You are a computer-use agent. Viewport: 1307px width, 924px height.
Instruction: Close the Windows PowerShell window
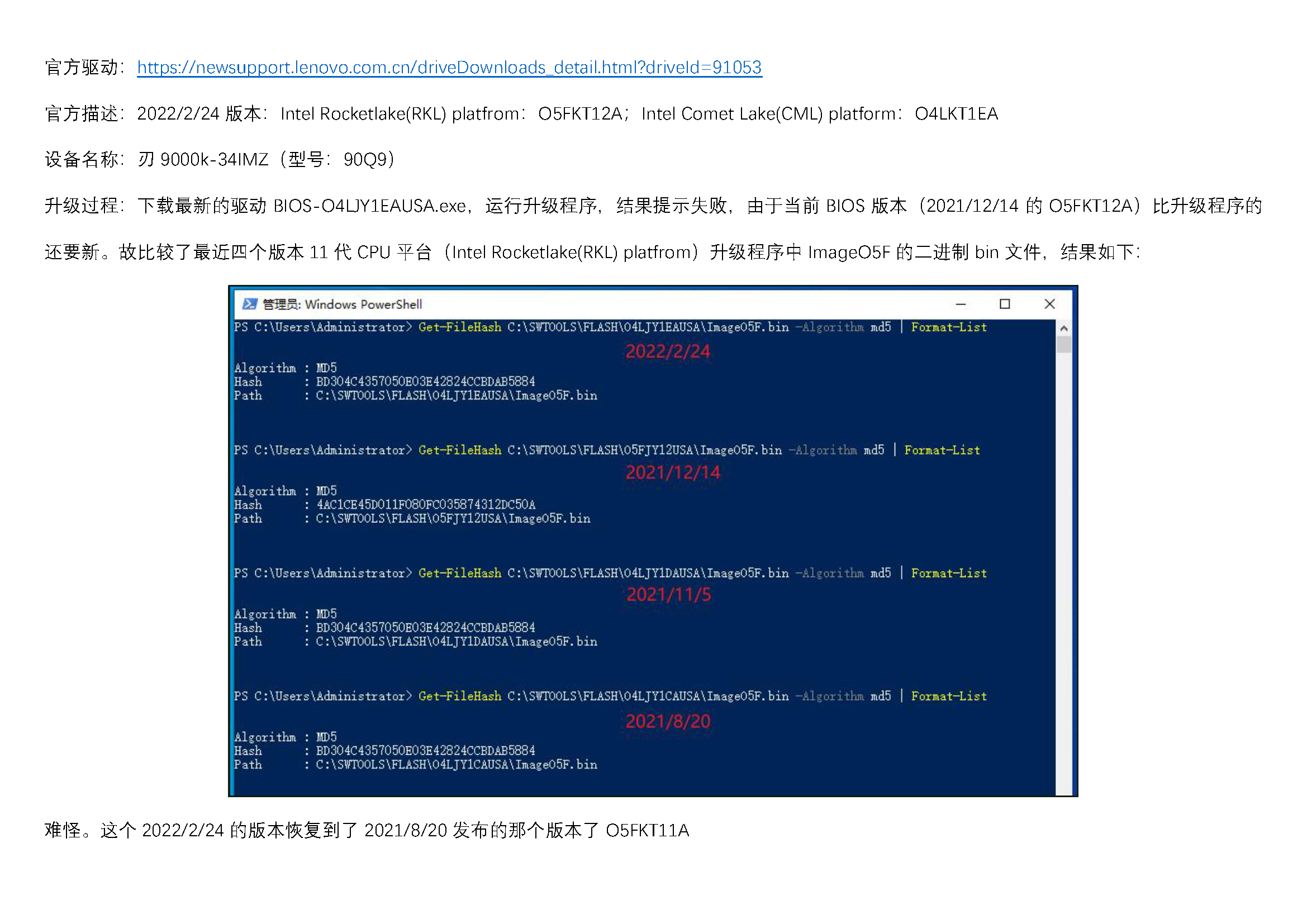click(1049, 304)
